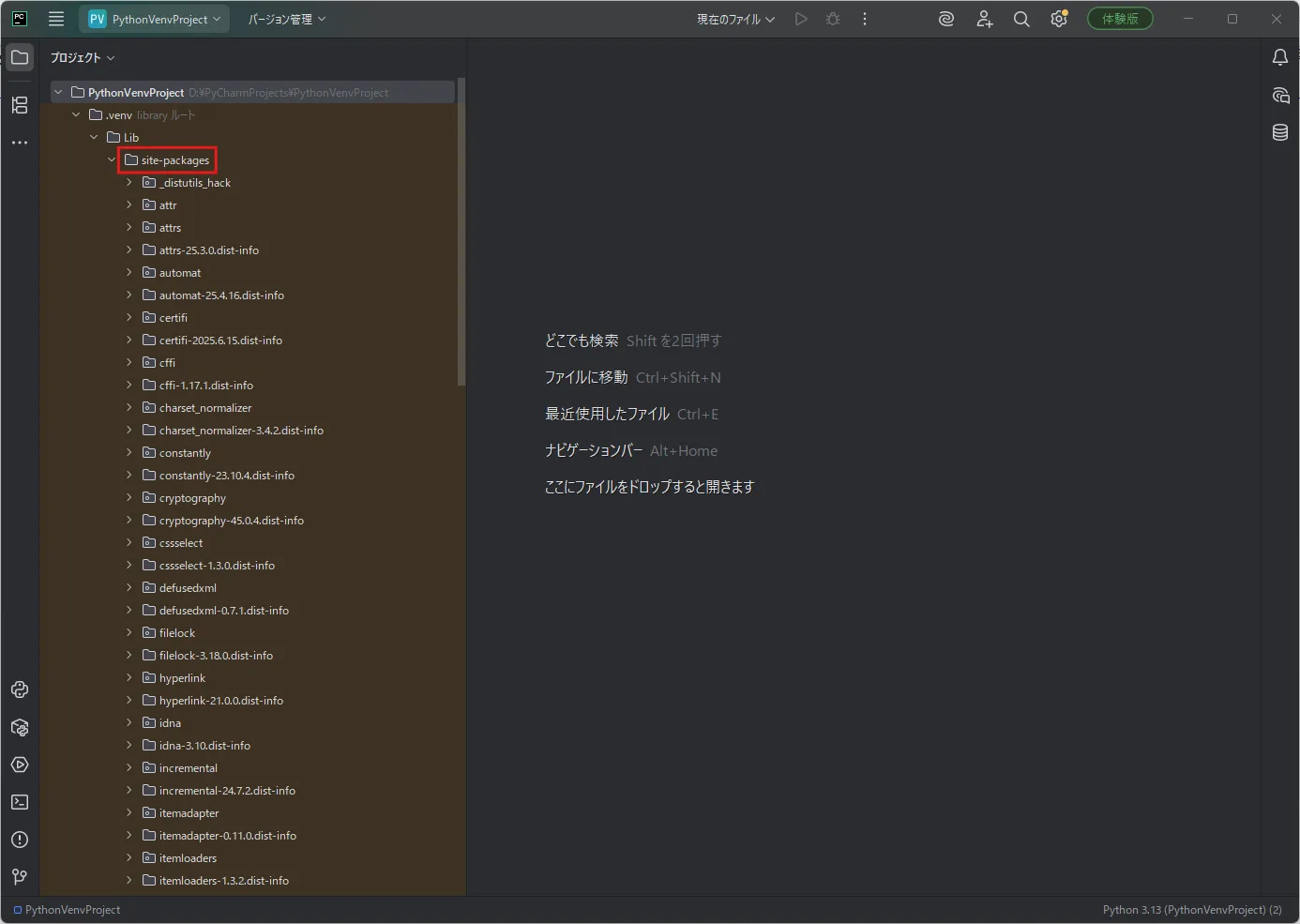
Task: Open Code With Me add-user icon
Action: (984, 19)
